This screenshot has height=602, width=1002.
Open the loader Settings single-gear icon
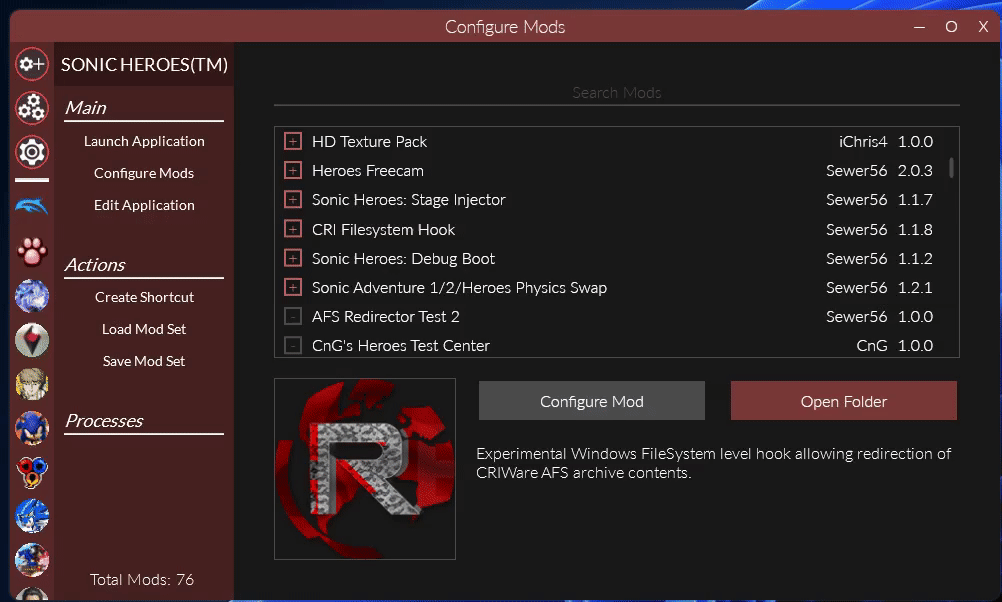point(32,152)
